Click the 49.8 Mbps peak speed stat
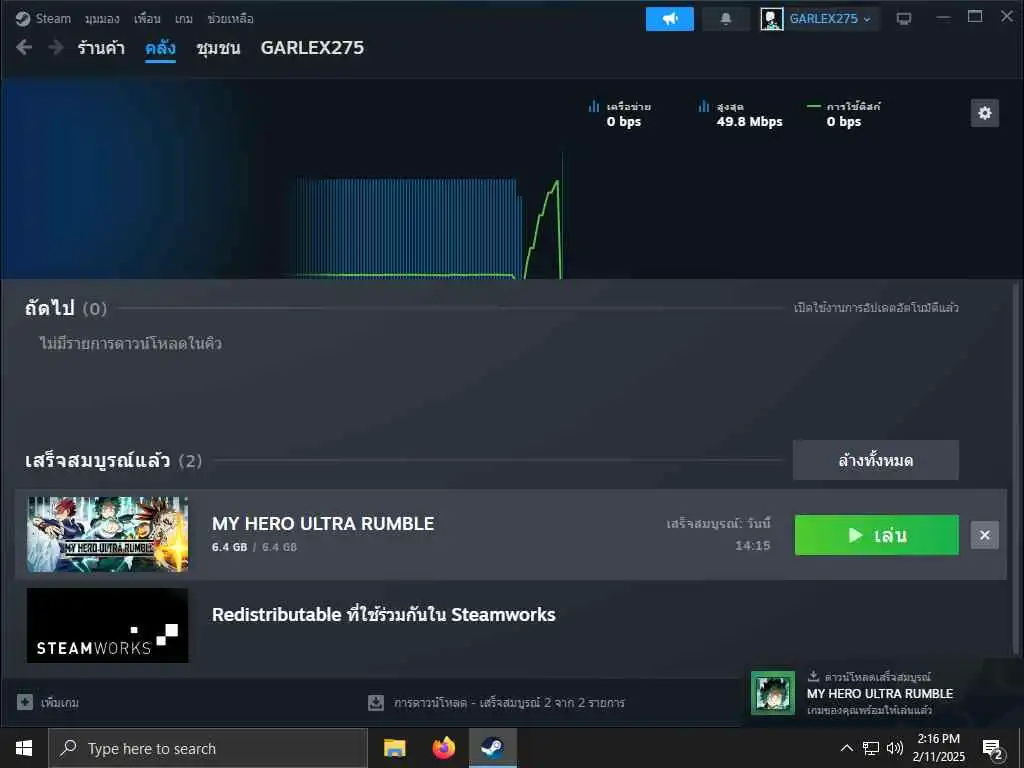The image size is (1024, 768). (x=740, y=114)
